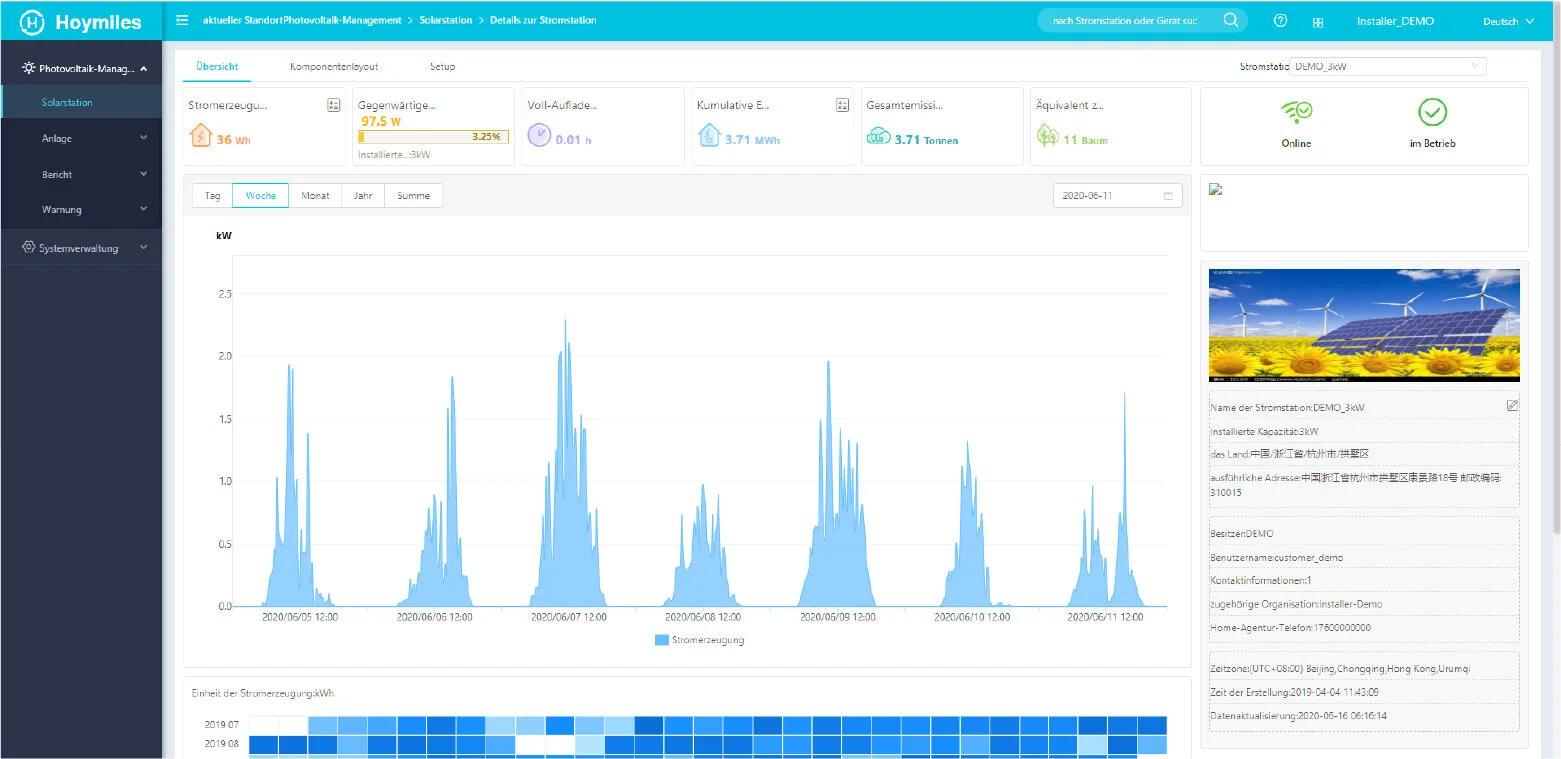Click the 36 Wh generation value

tap(234, 140)
